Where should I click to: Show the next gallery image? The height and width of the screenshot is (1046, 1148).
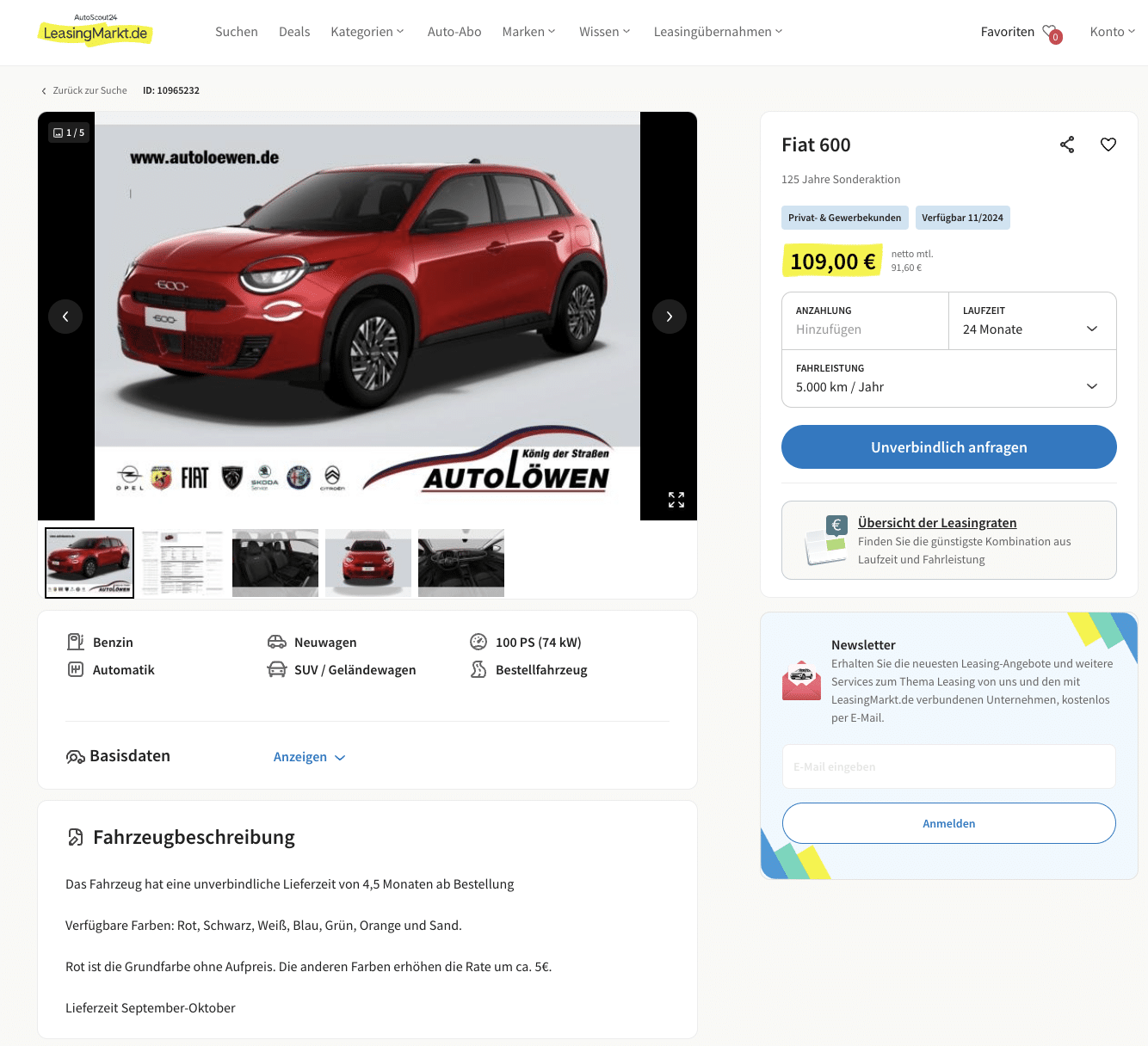[x=670, y=317]
